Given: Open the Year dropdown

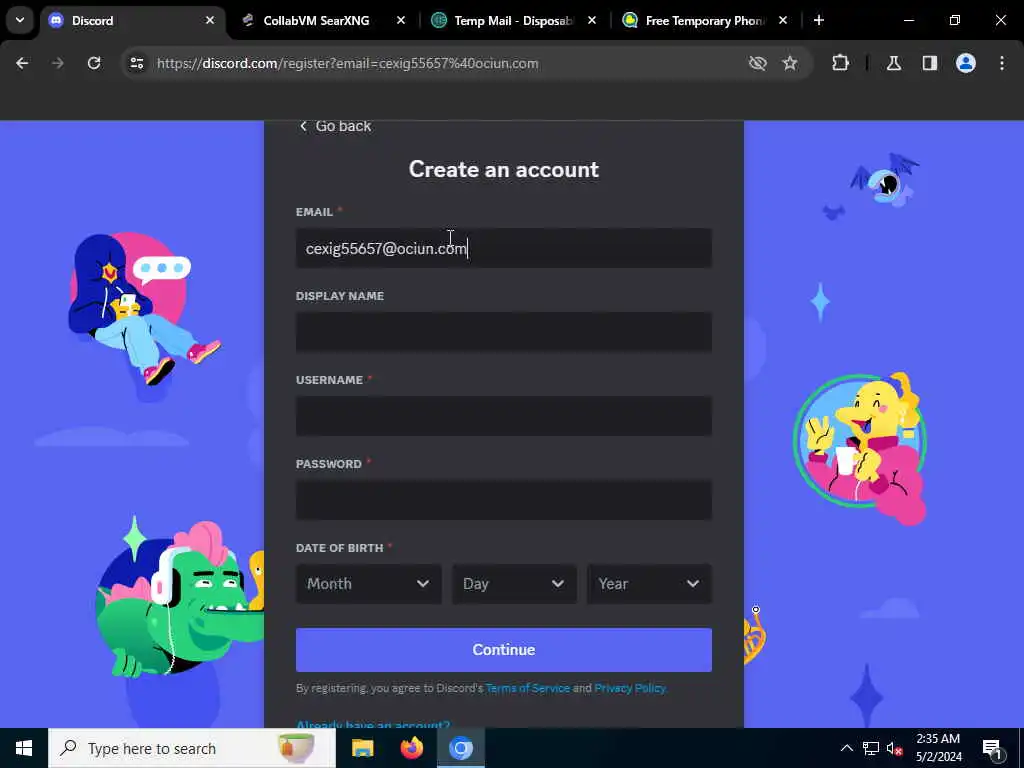Looking at the screenshot, I should (x=649, y=584).
